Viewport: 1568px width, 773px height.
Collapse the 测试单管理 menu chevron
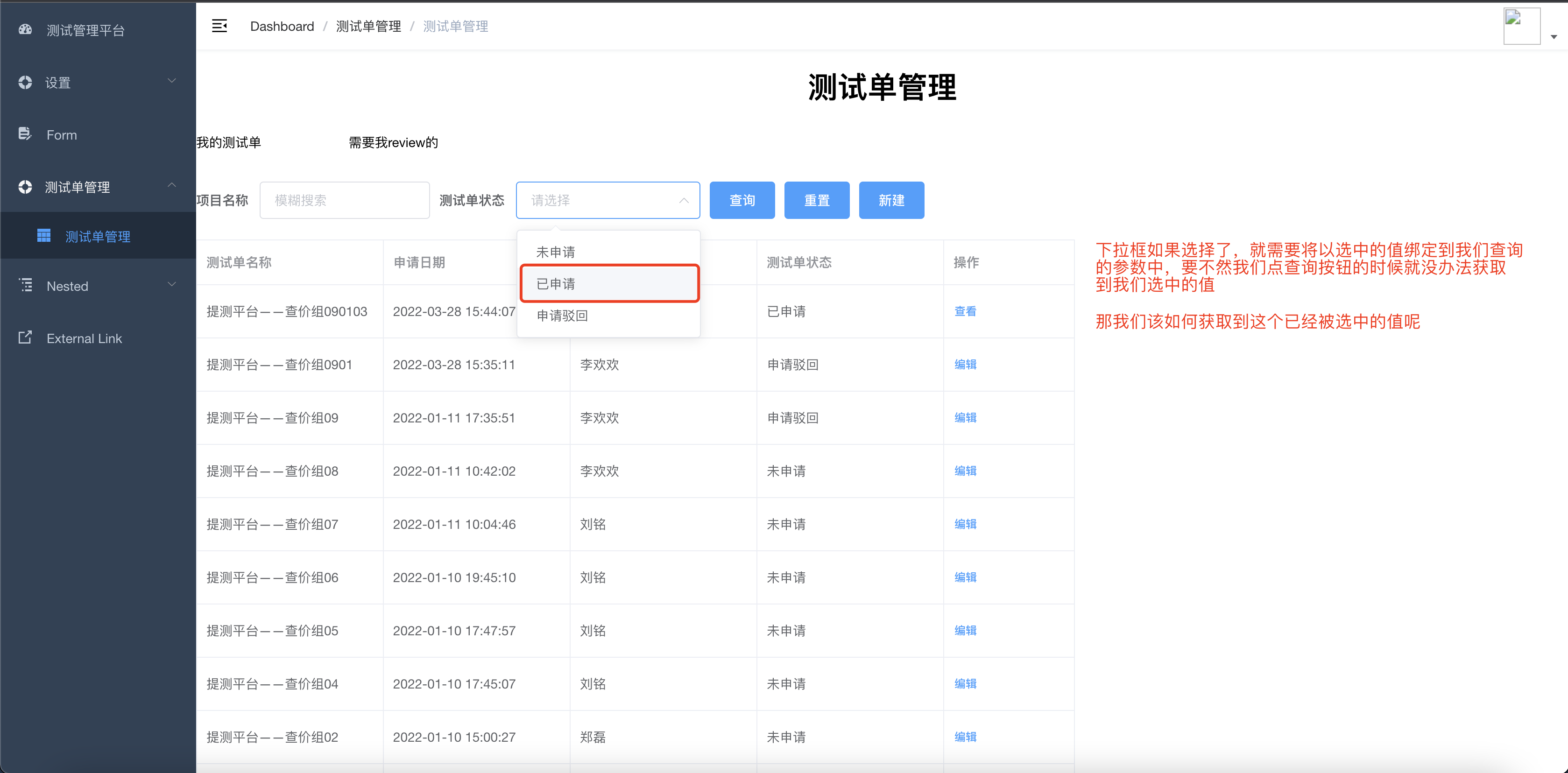point(172,185)
